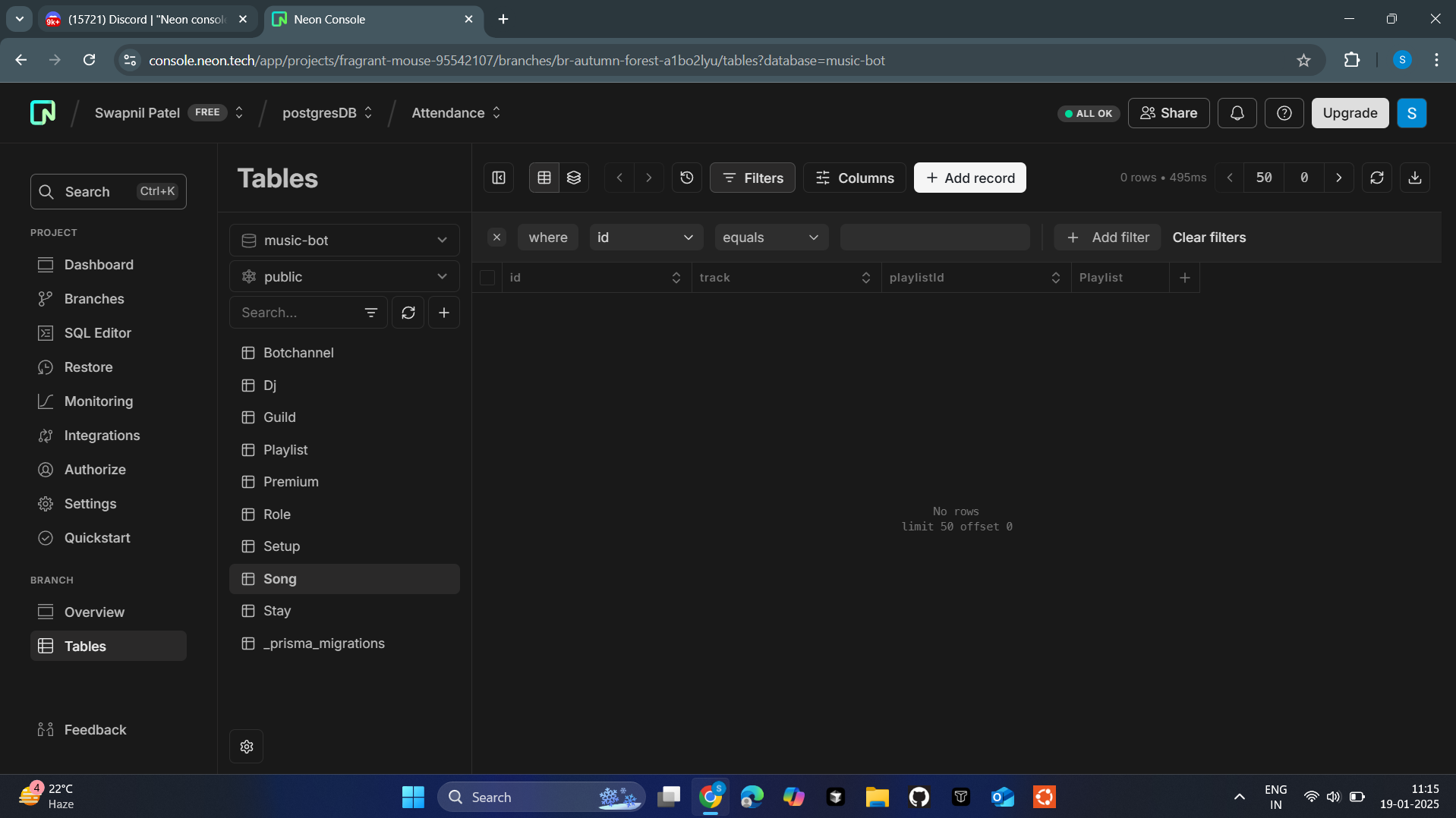Open GitHub Desktop from taskbar

(919, 797)
